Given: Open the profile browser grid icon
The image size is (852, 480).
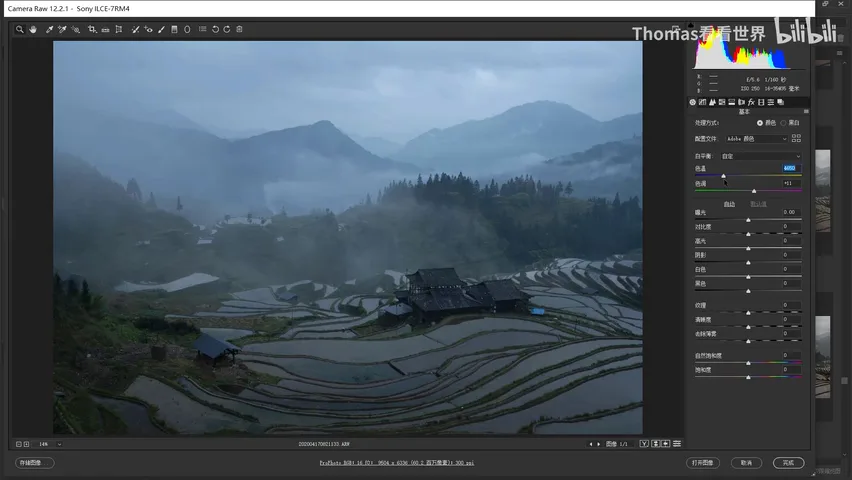Looking at the screenshot, I should tap(796, 139).
